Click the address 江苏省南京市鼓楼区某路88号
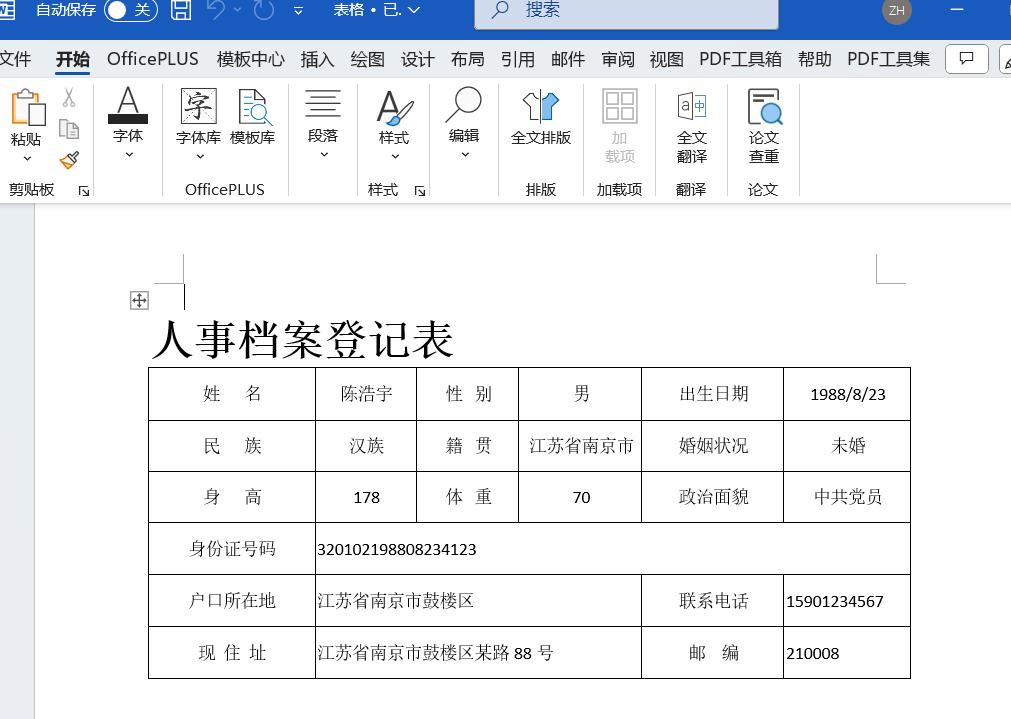1011x719 pixels. click(435, 653)
